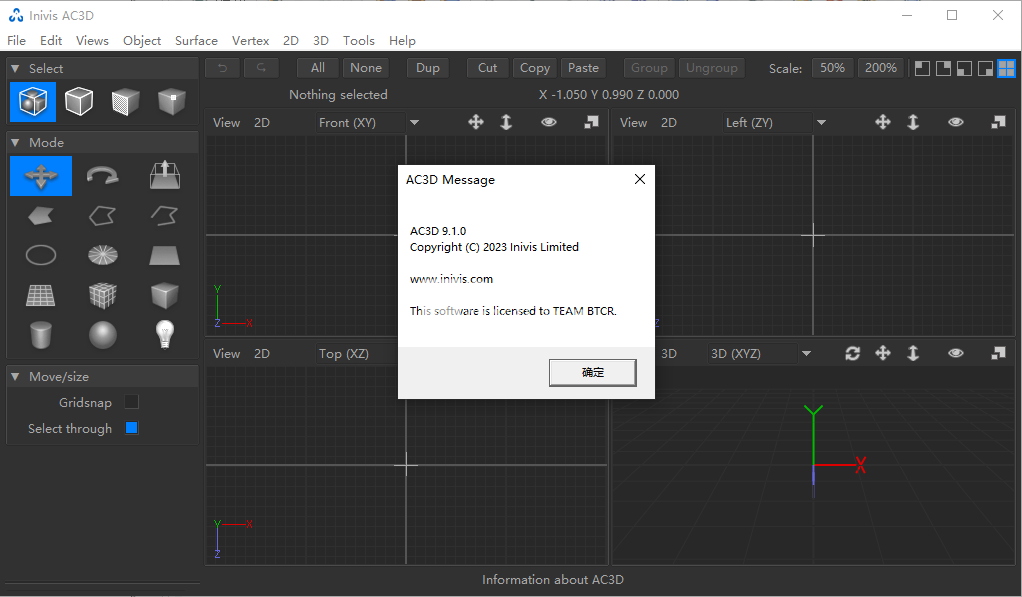This screenshot has width=1022, height=597.
Task: Choose the Rectangle draw tool
Action: tap(164, 255)
